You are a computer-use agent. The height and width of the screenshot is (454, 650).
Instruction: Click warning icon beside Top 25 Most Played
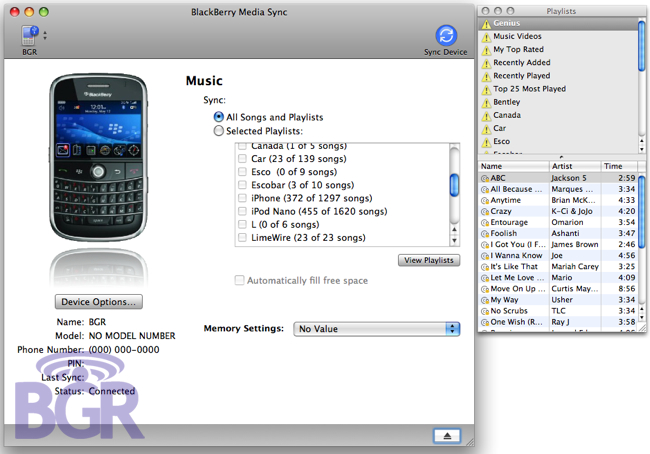tap(486, 90)
